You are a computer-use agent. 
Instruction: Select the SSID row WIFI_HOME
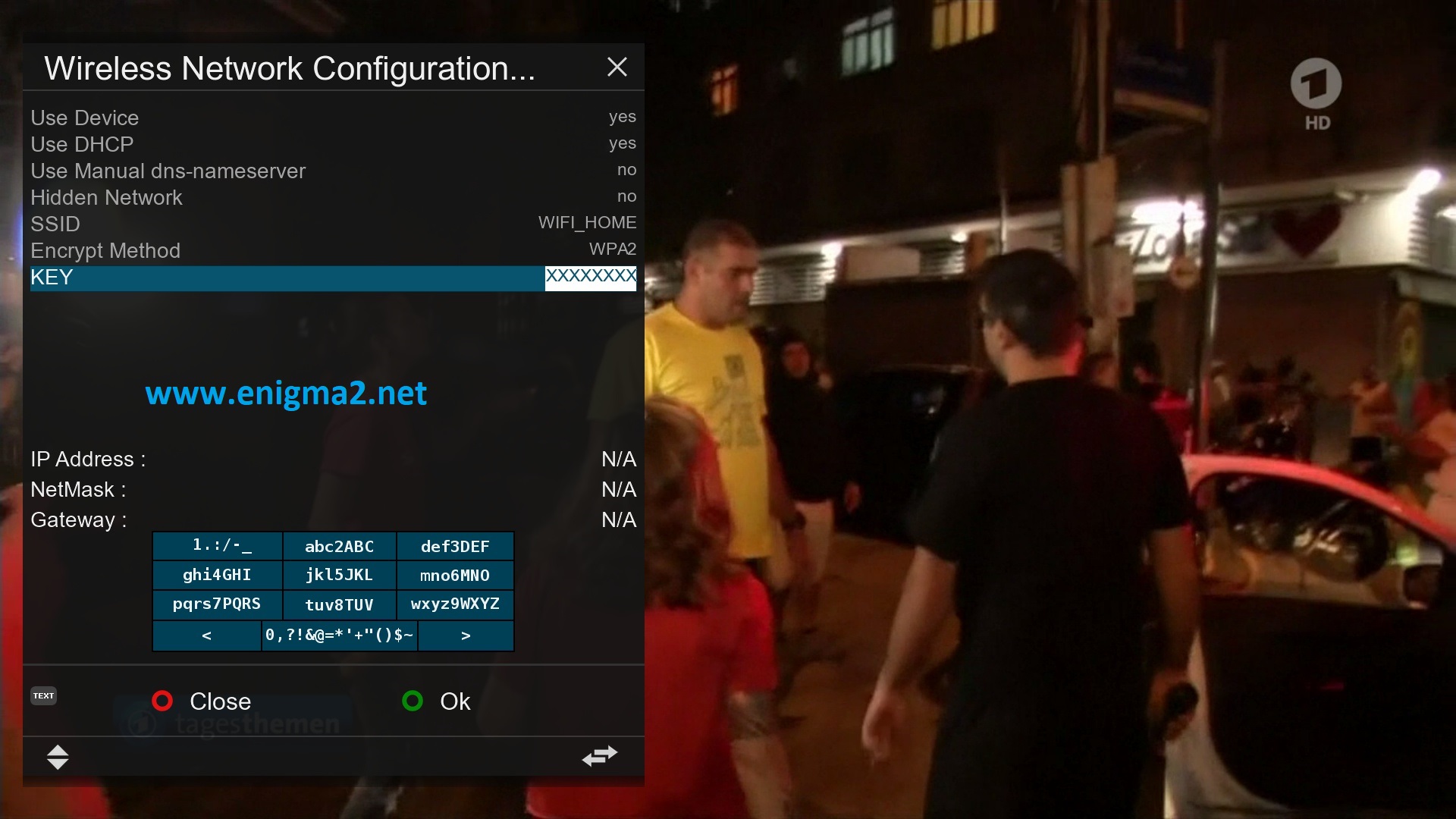(x=334, y=224)
